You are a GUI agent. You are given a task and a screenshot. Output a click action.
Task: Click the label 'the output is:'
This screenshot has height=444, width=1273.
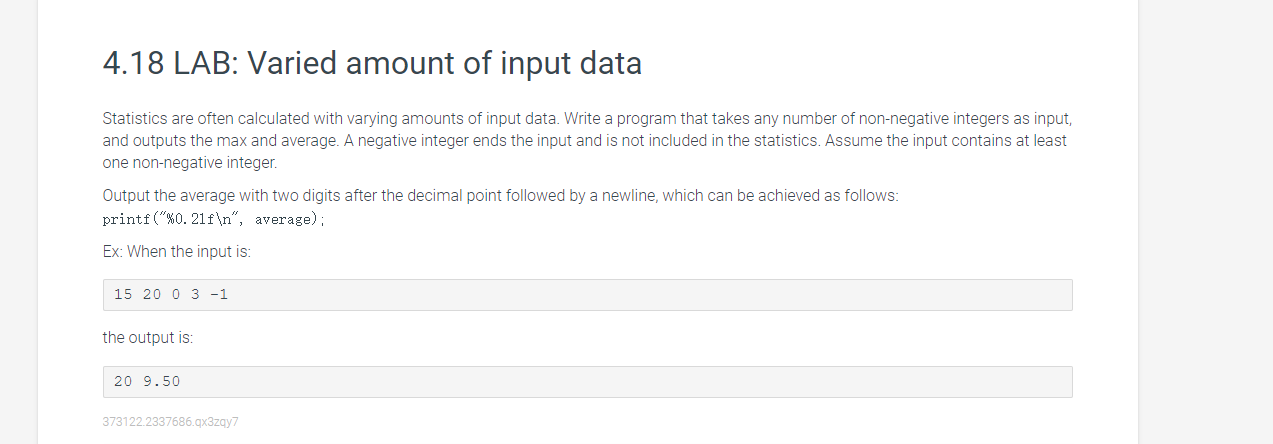pos(148,338)
